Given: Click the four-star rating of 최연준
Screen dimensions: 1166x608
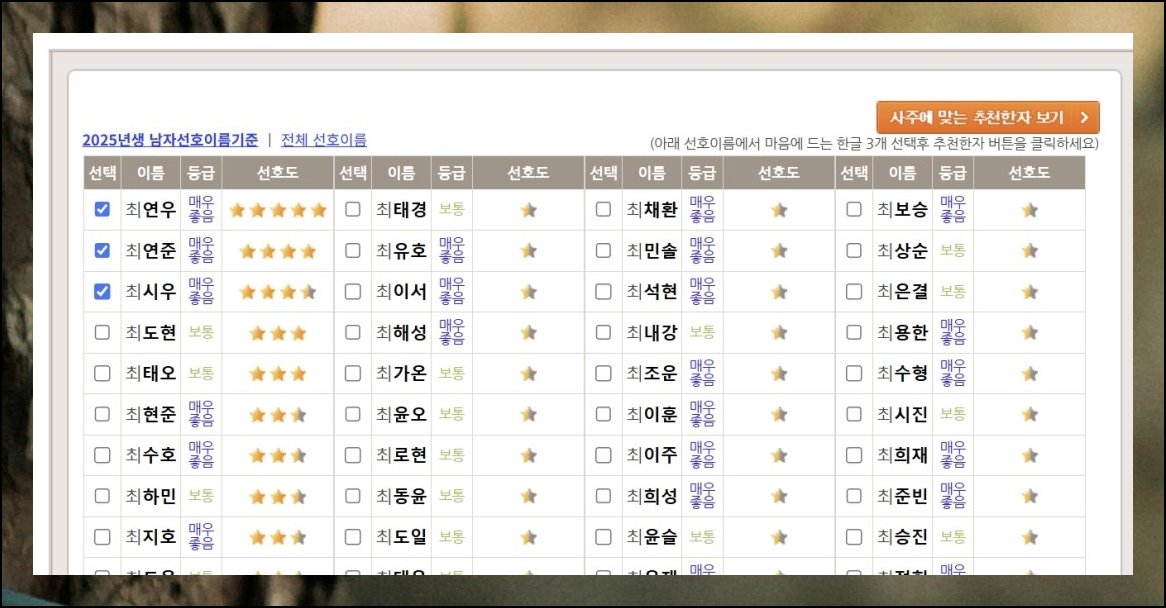Looking at the screenshot, I should pos(278,251).
